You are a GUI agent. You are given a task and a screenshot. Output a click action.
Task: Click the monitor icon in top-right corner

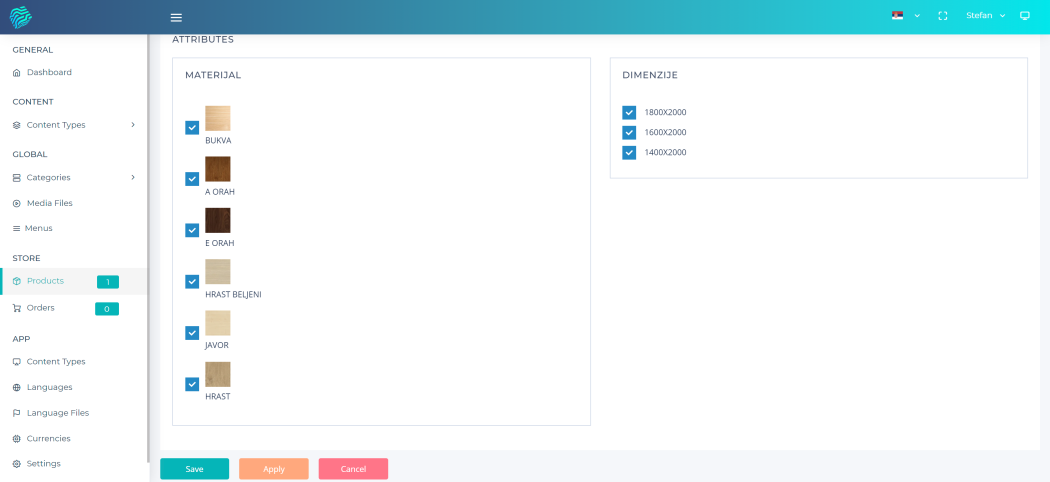1024,16
